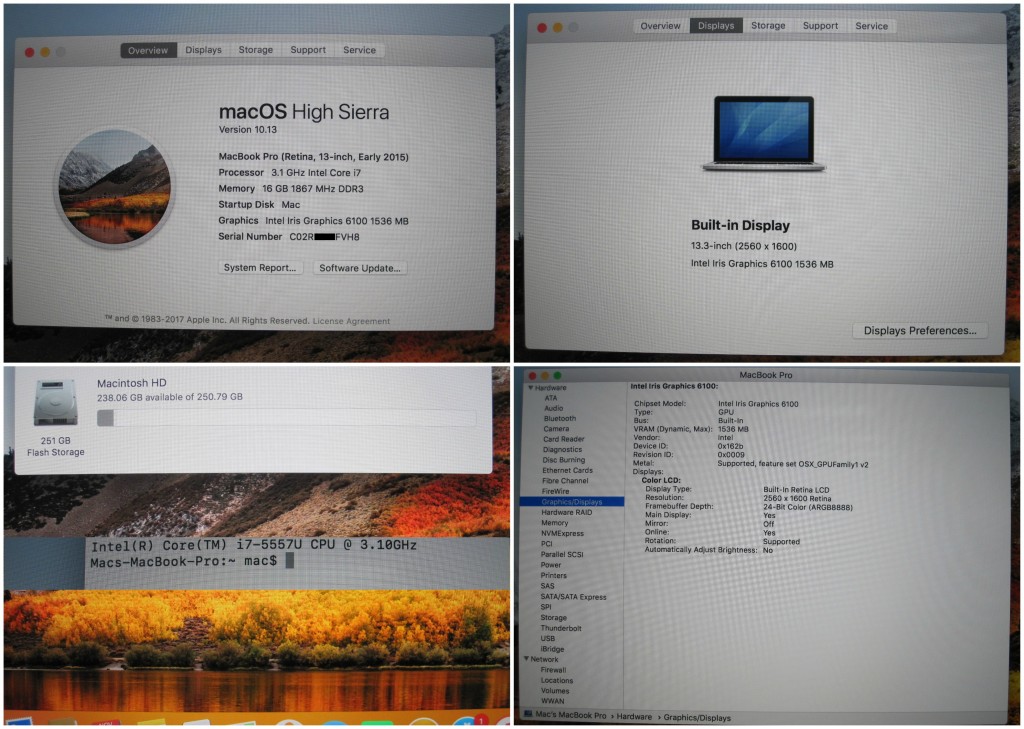
Task: Click Hardware in the bottom path bar
Action: pos(634,717)
